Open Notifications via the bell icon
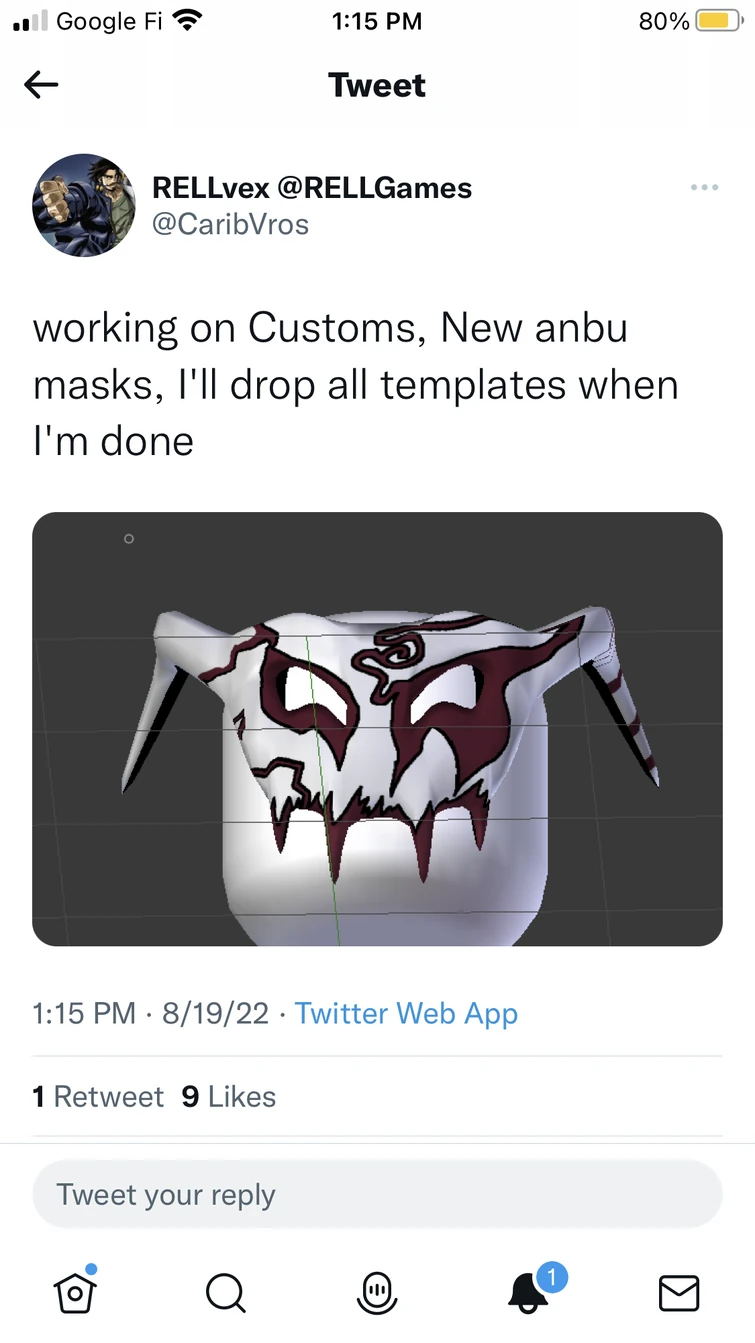 (528, 1291)
